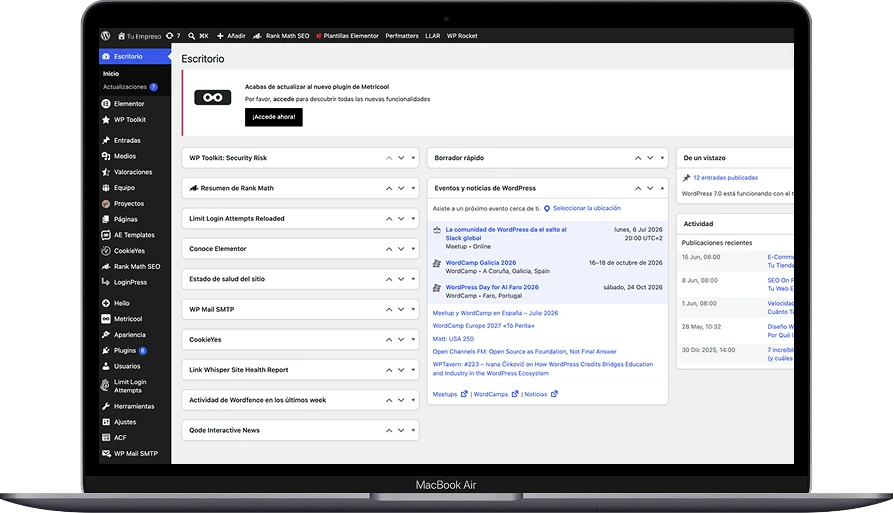
Task: Open Plantillas Elementor in admin bar
Action: 347,36
